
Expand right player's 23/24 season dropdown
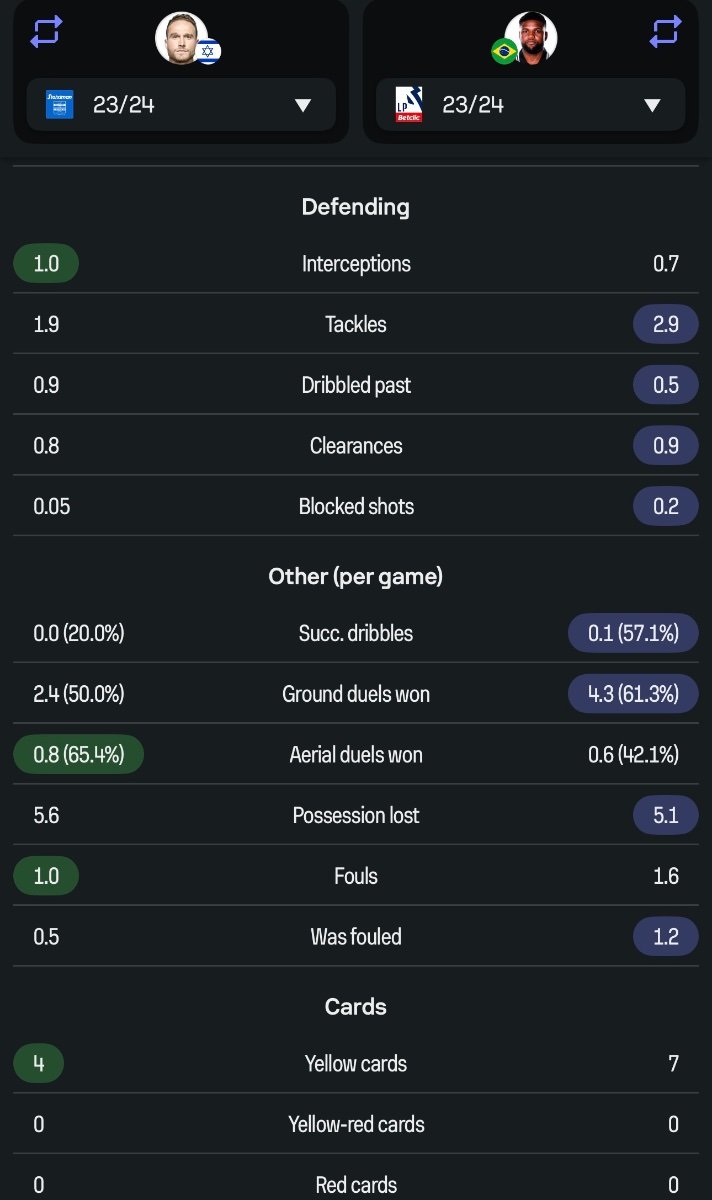pos(531,104)
